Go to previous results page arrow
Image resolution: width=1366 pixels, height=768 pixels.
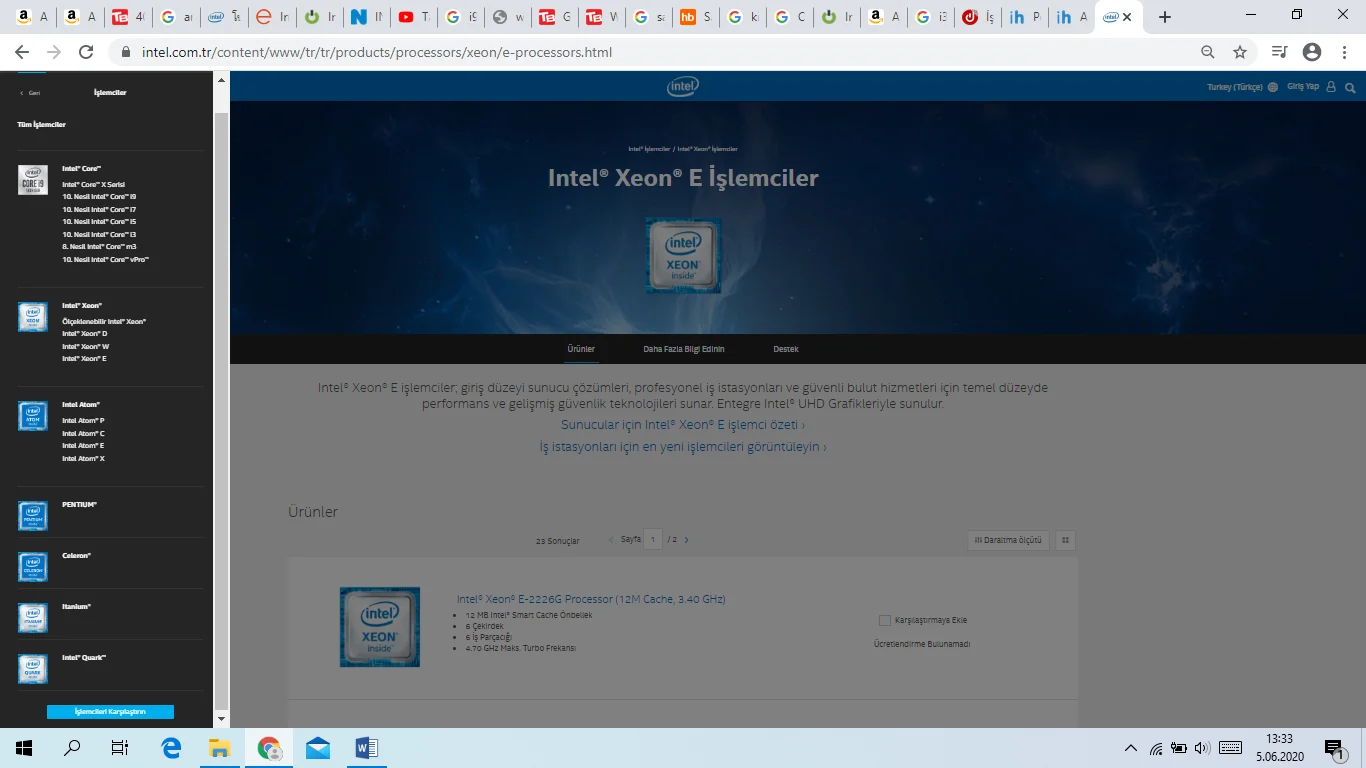click(611, 540)
